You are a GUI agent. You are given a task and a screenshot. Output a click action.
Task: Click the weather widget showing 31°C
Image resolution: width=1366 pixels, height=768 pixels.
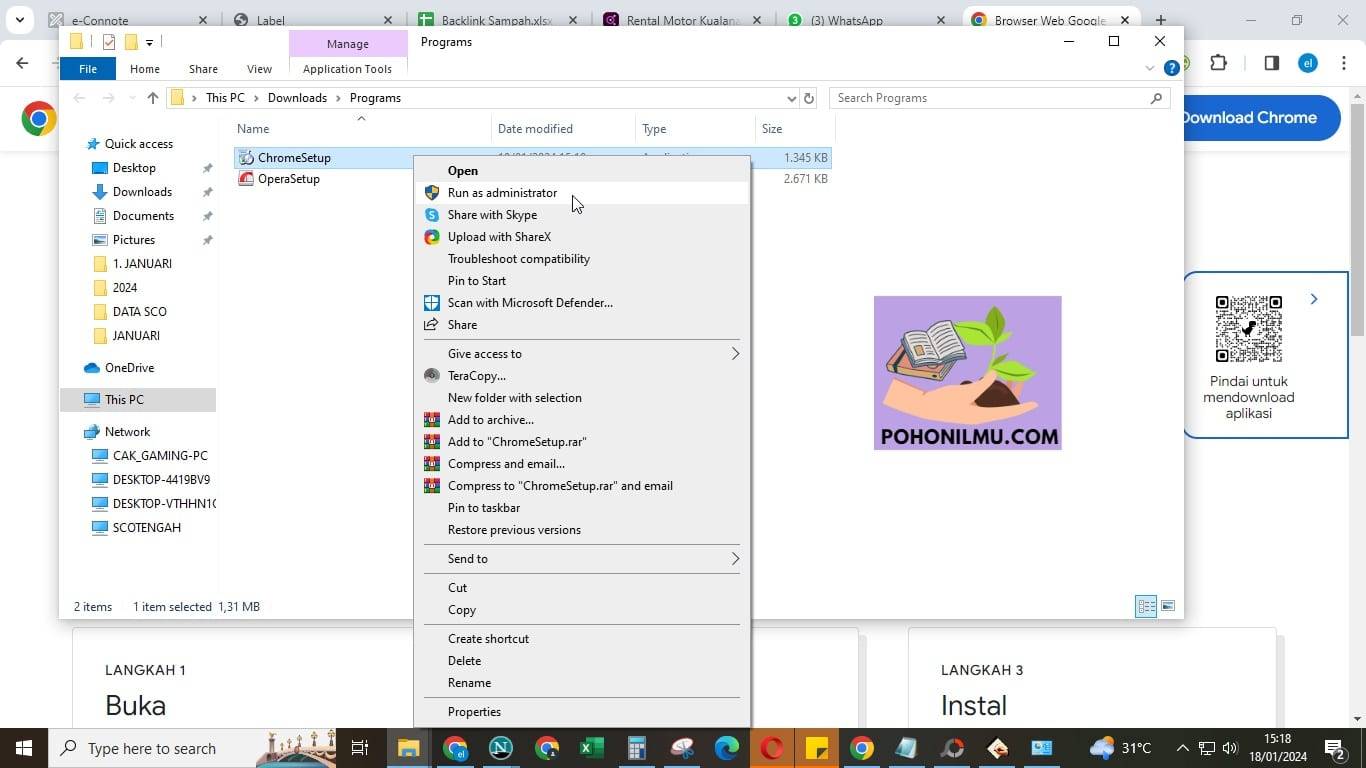coord(1121,748)
